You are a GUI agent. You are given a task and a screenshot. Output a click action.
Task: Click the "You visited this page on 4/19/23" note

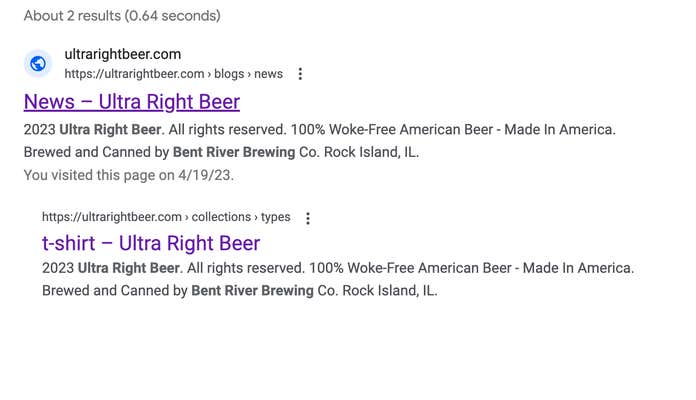pos(128,174)
